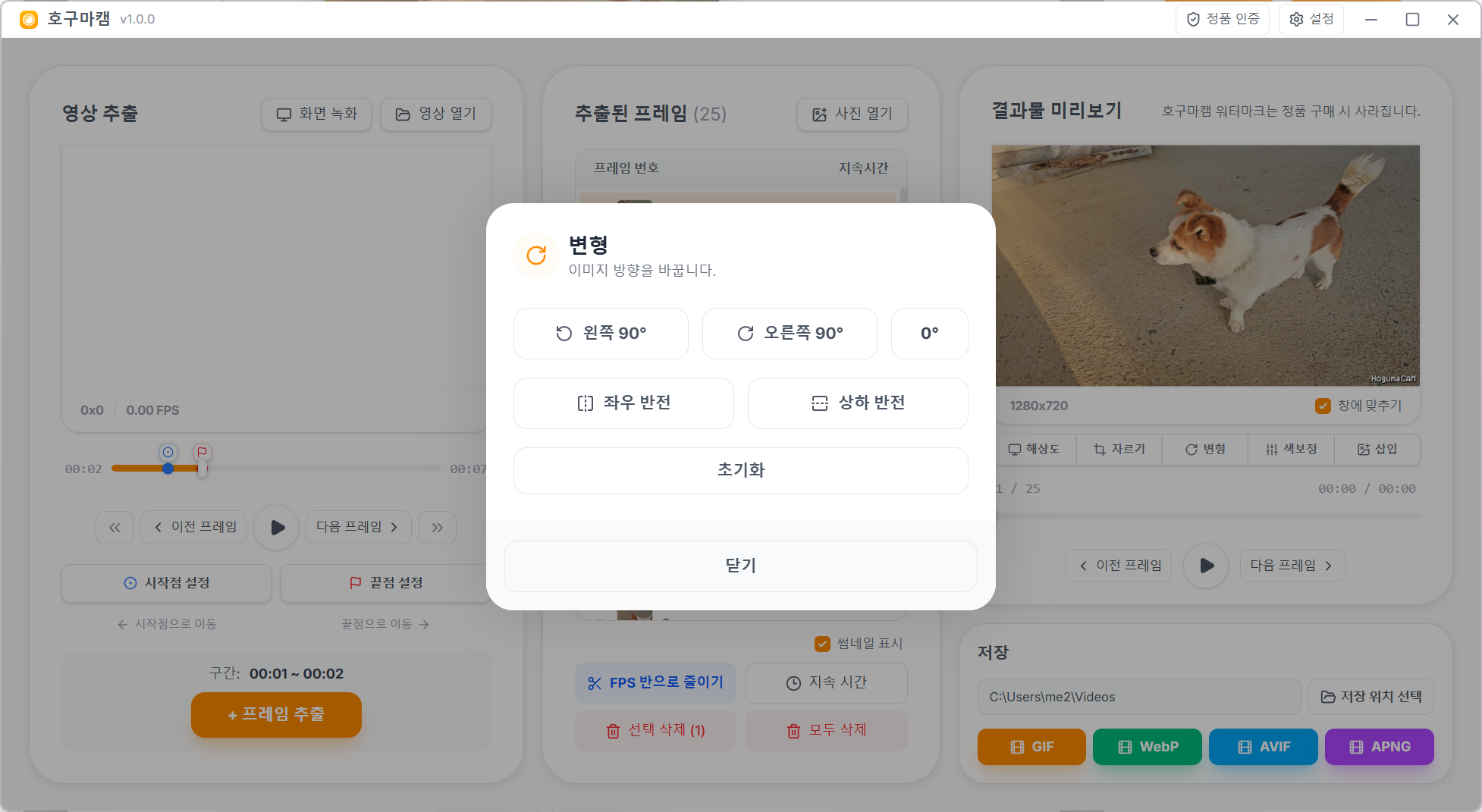Rotate image right 90 degrees

pyautogui.click(x=789, y=334)
